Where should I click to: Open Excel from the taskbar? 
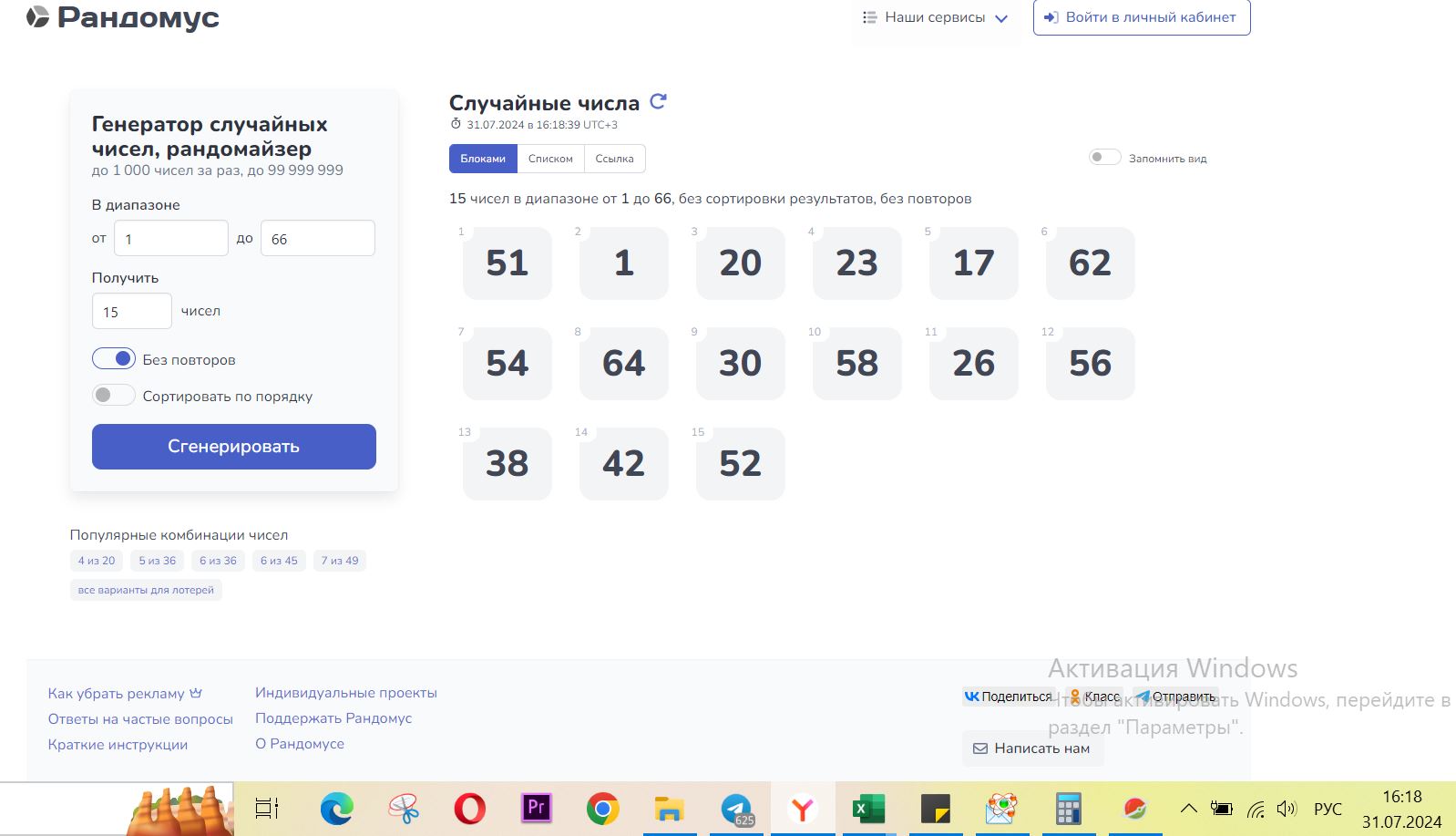[x=868, y=809]
